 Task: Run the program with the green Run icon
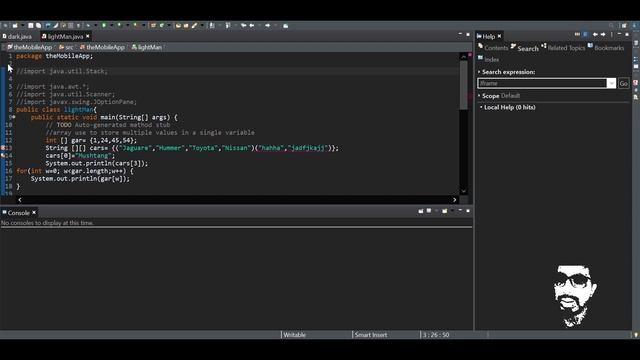[104, 25]
